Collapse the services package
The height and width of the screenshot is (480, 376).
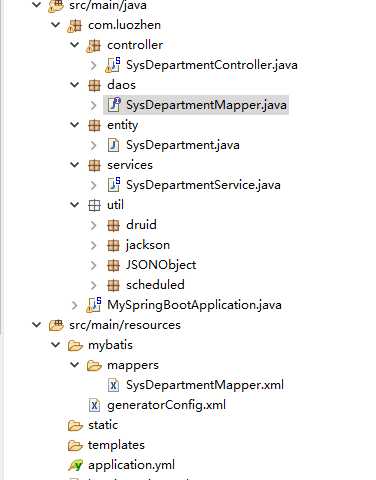coord(75,165)
